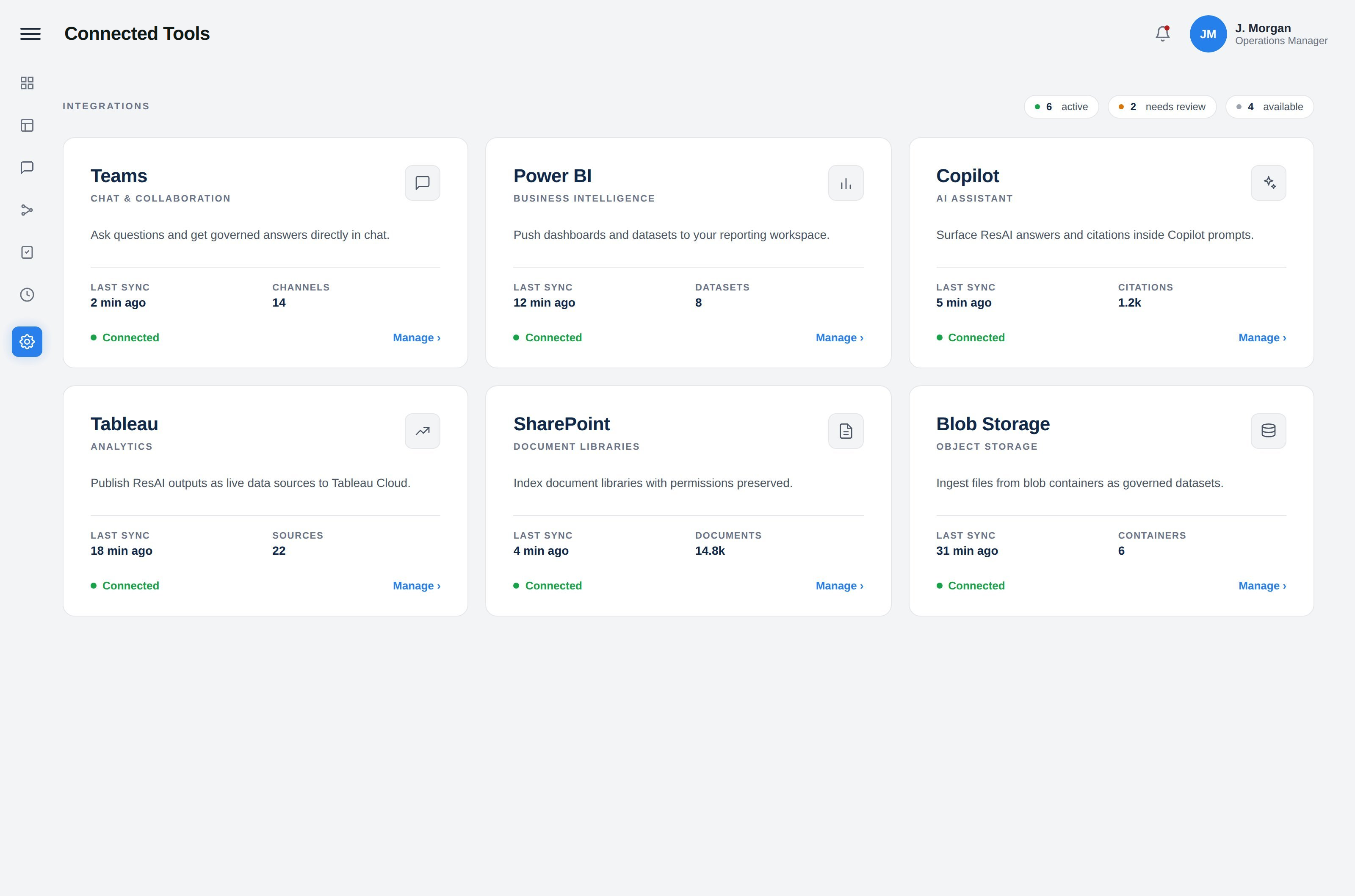The height and width of the screenshot is (896, 1355).
Task: Open the workflow branch icon in sidebar
Action: [27, 210]
